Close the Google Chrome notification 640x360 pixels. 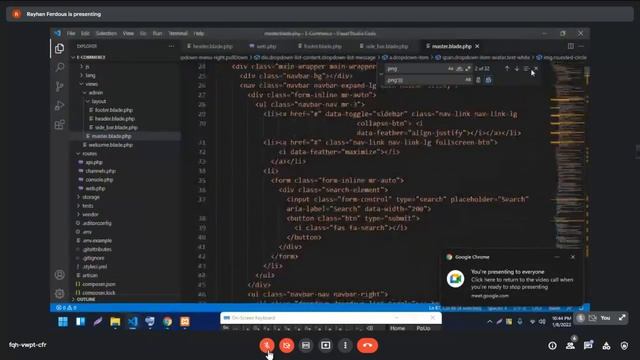[x=573, y=257]
